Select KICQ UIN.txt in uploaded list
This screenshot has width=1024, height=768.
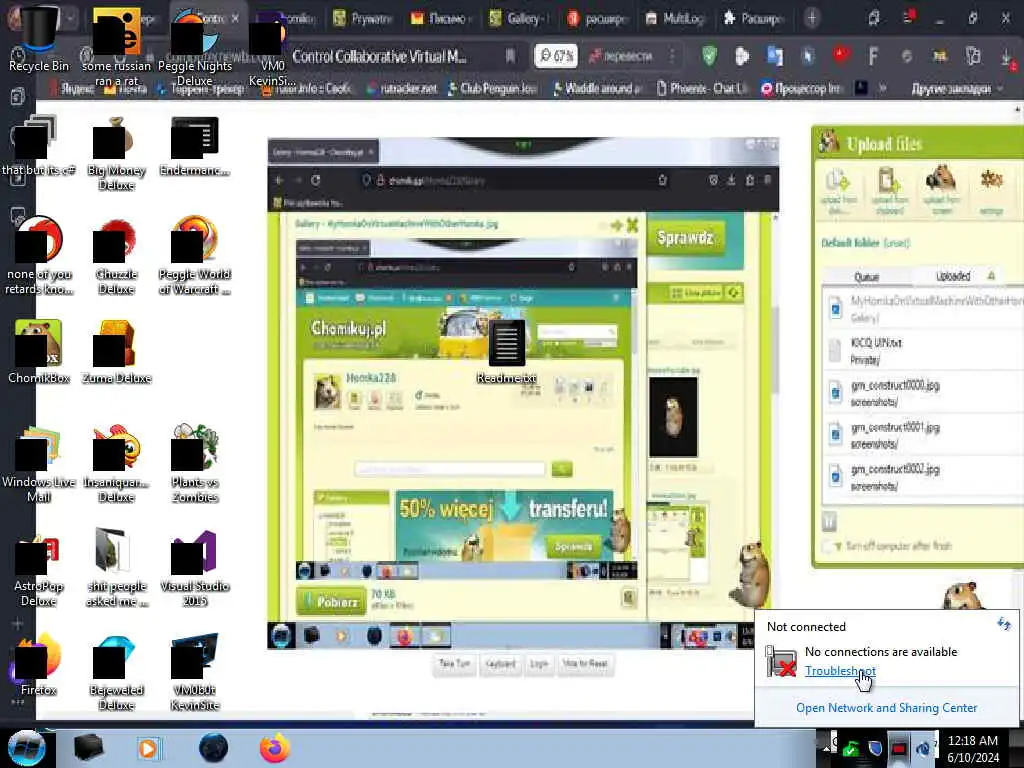point(921,350)
